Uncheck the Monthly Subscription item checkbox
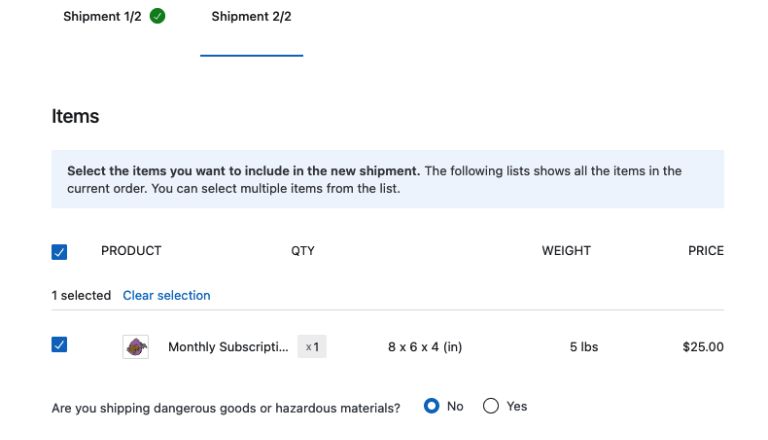 pos(59,345)
